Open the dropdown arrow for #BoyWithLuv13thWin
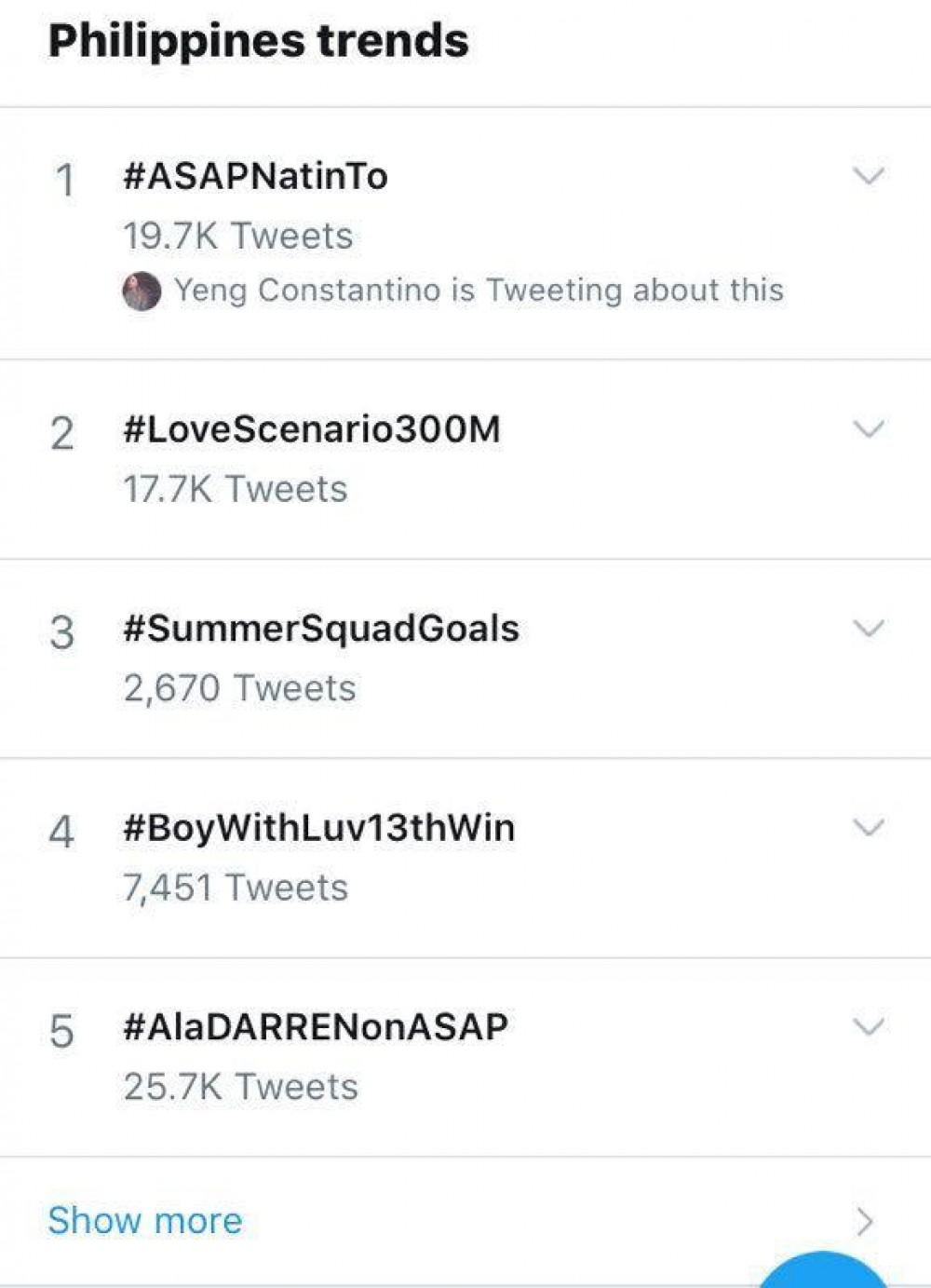 coord(868,828)
